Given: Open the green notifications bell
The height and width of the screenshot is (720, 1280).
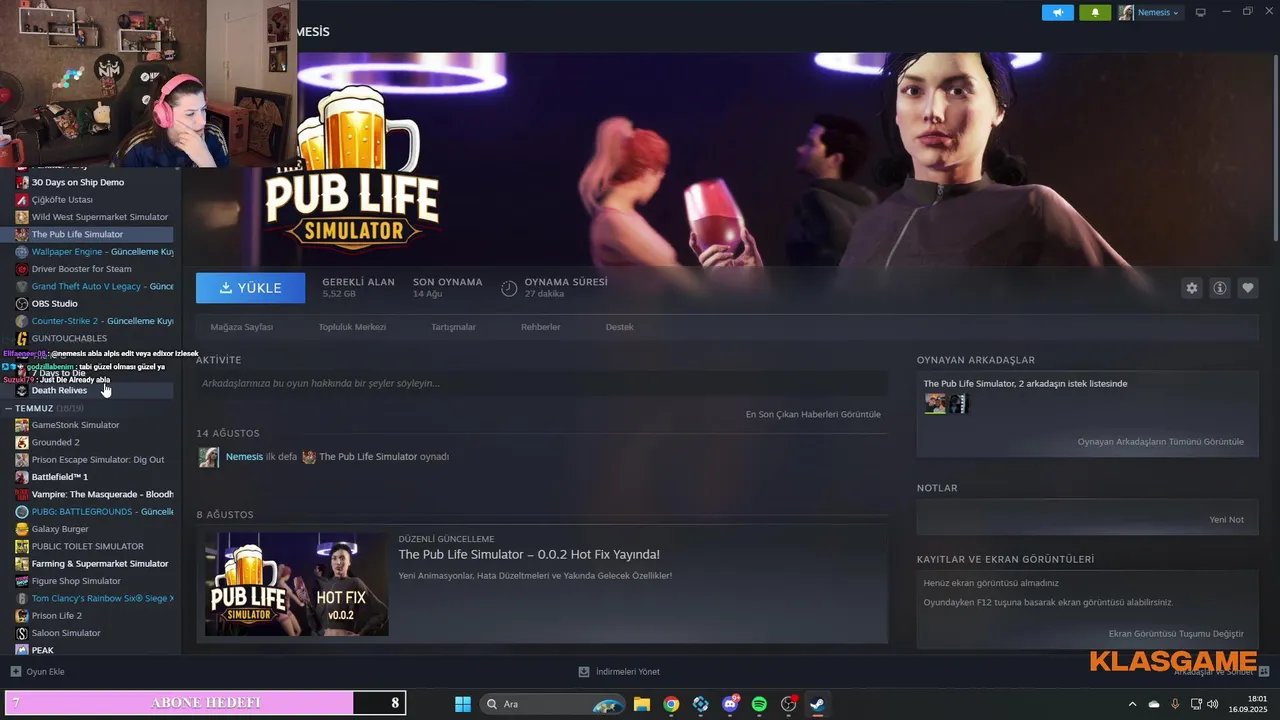Looking at the screenshot, I should tap(1095, 13).
